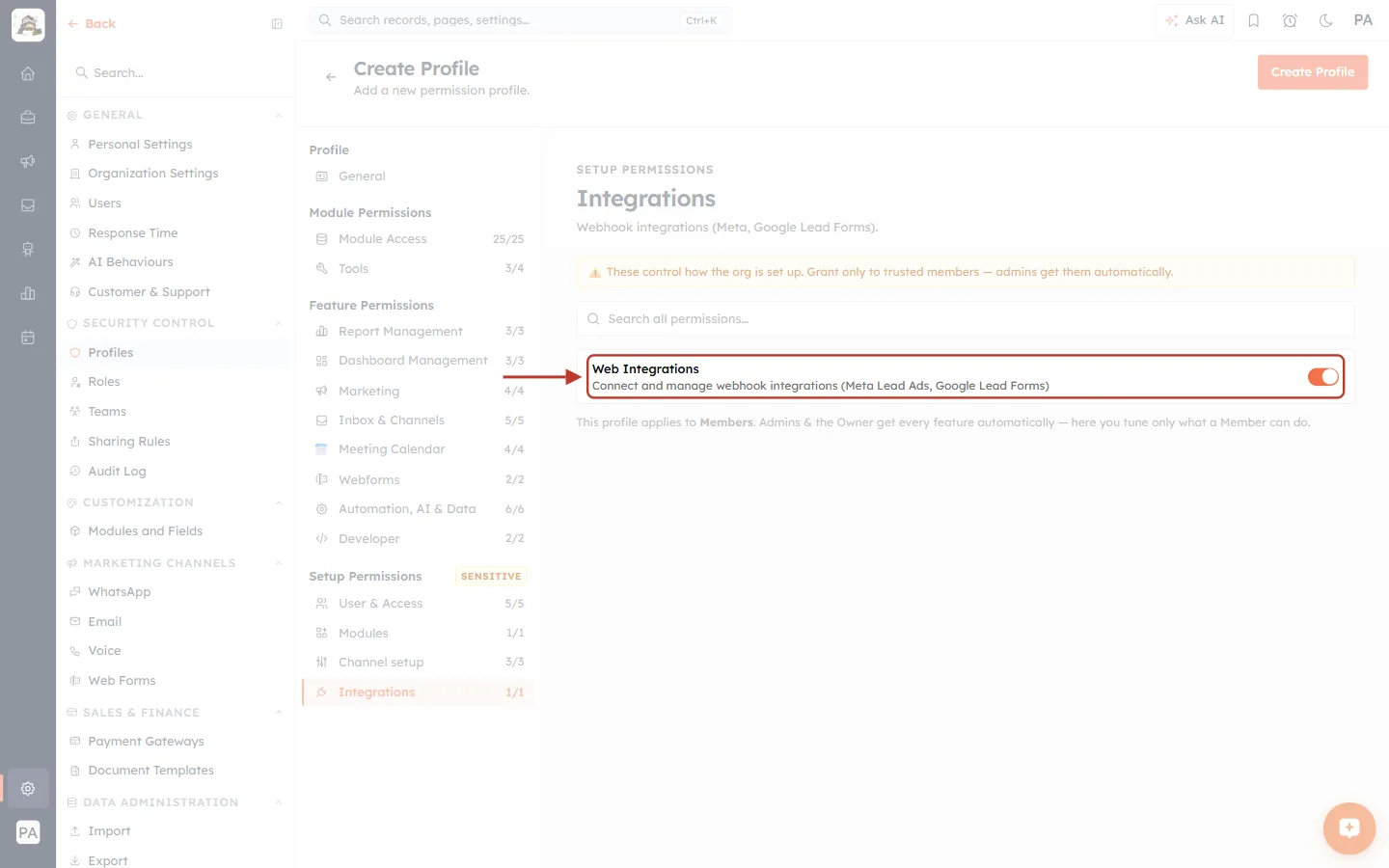This screenshot has width=1389, height=868.
Task: Select the User & Access setup item
Action: pos(418,604)
